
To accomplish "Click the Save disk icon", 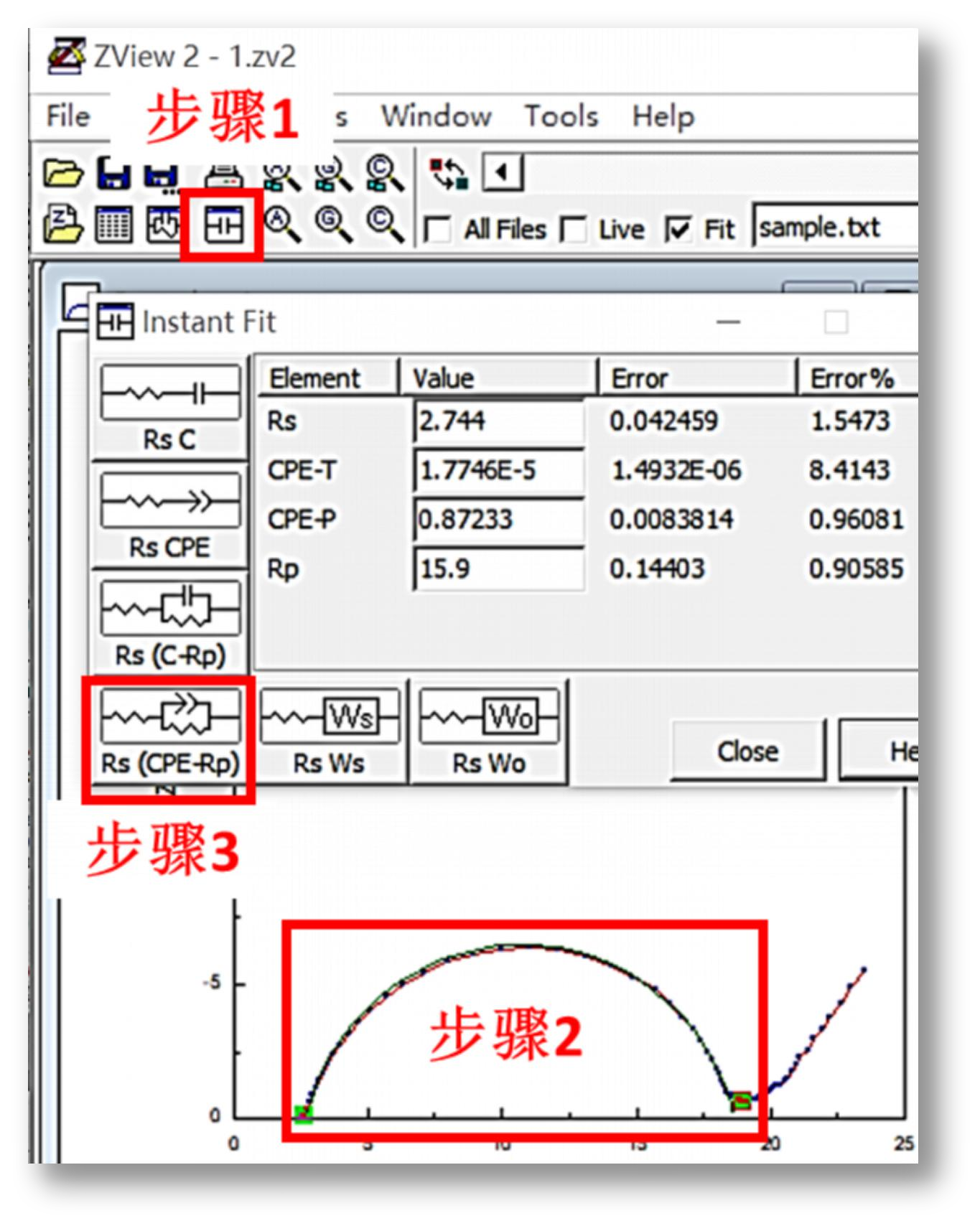I will coord(113,174).
